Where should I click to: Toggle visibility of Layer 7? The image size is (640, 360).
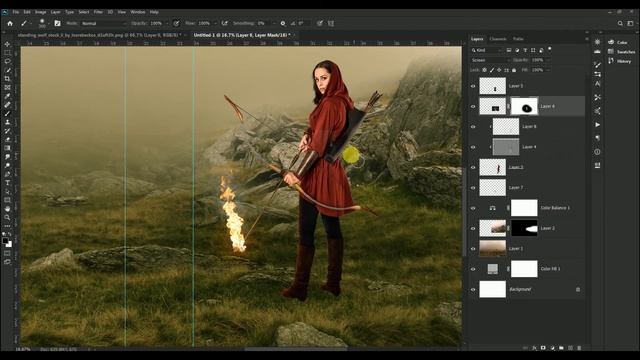pos(473,188)
